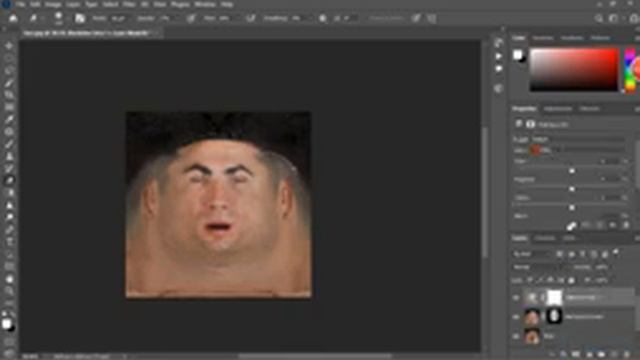Screen dimensions: 640x360
Task: Select the Hand tool
Action: [x=9, y=279]
